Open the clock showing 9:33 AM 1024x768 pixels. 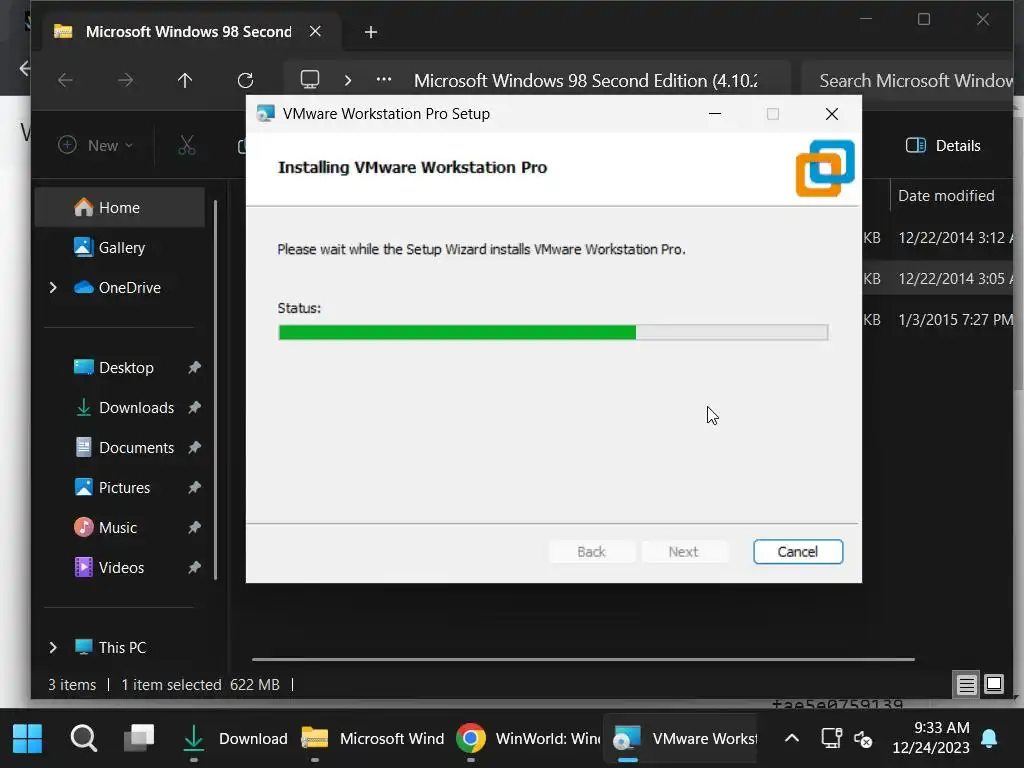tap(930, 737)
